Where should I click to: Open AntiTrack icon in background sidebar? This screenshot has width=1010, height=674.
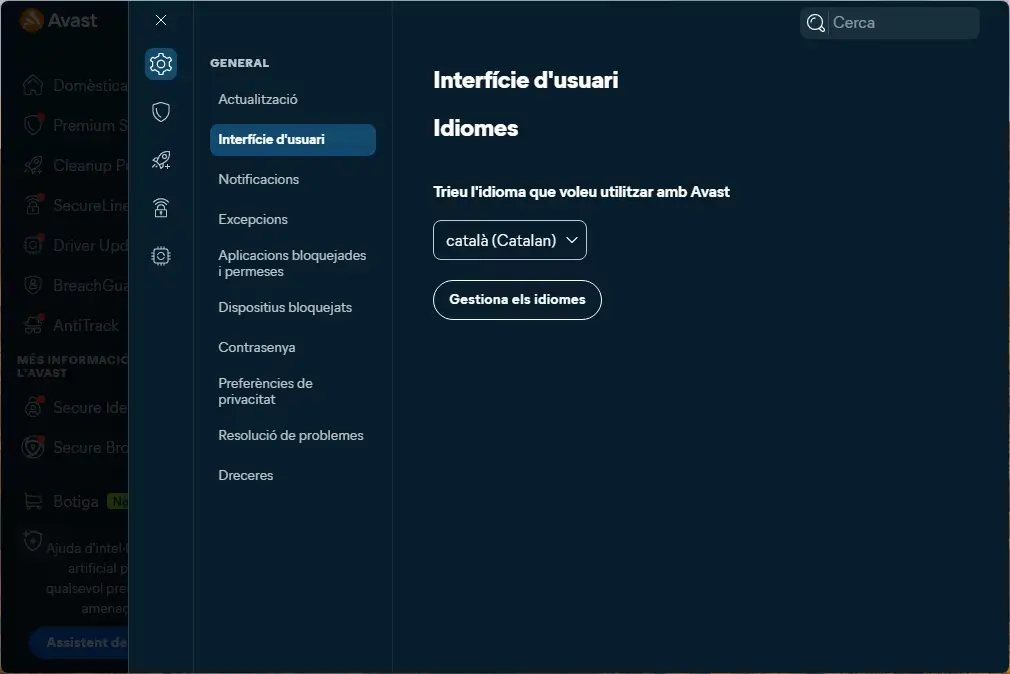click(x=33, y=325)
